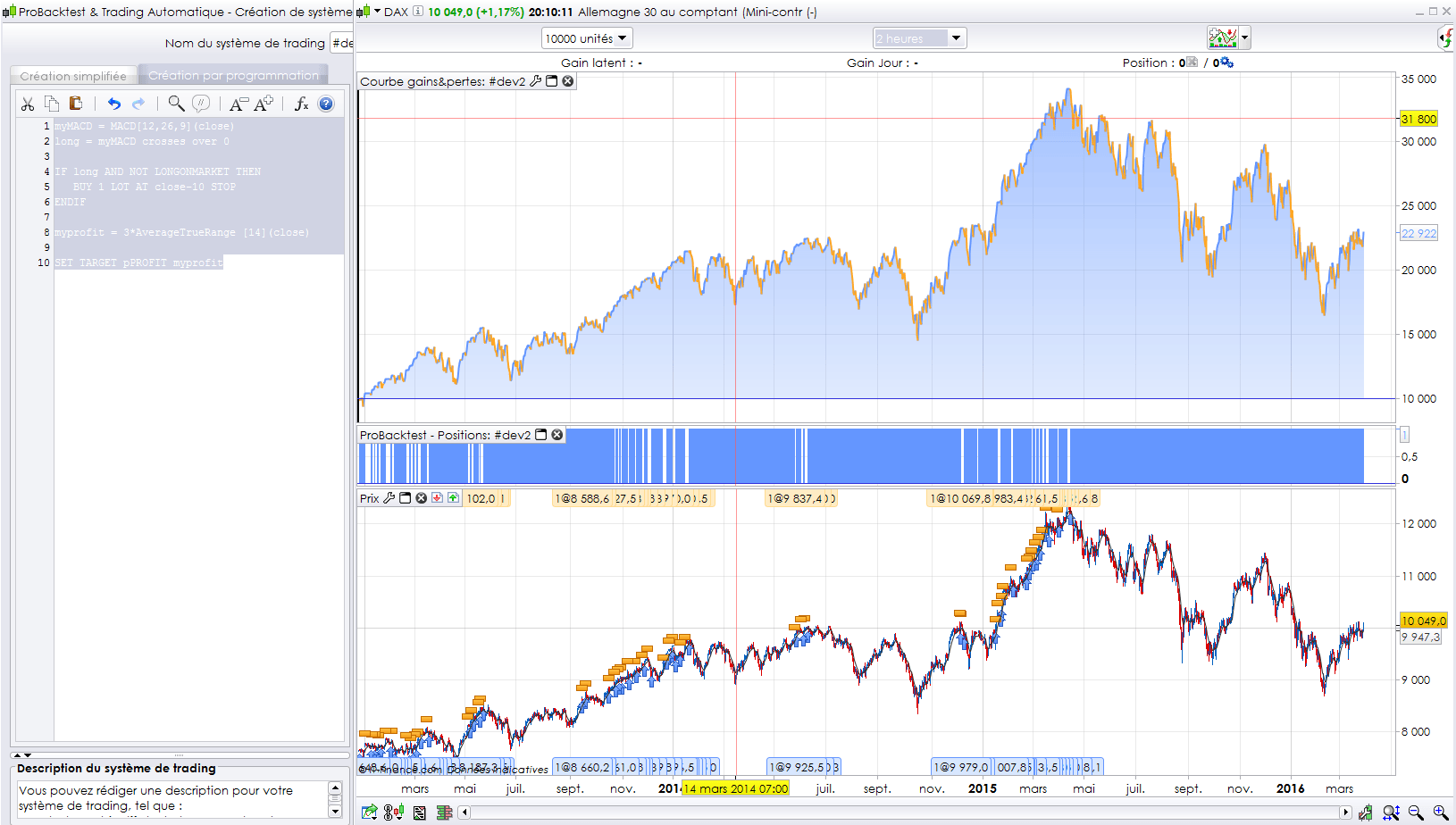Copy the selected code in editor toolbar
The height and width of the screenshot is (825, 1456).
[52, 104]
